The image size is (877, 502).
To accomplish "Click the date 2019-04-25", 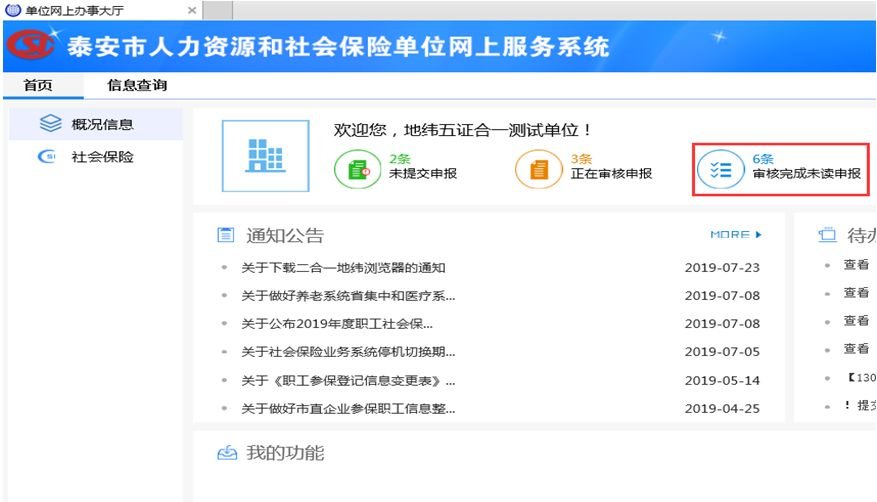I will (722, 409).
